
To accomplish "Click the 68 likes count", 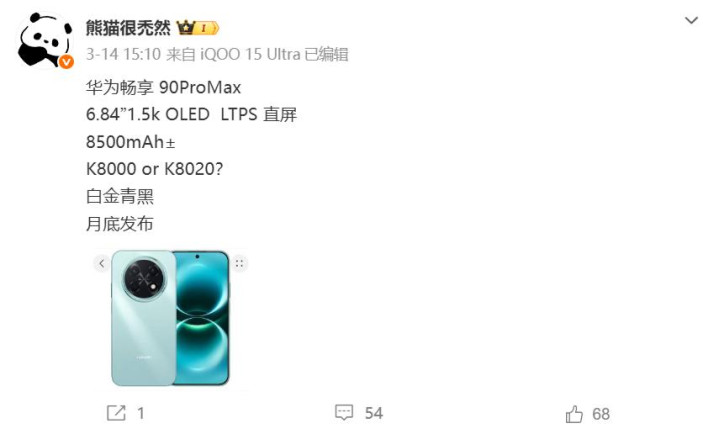I will [601, 414].
